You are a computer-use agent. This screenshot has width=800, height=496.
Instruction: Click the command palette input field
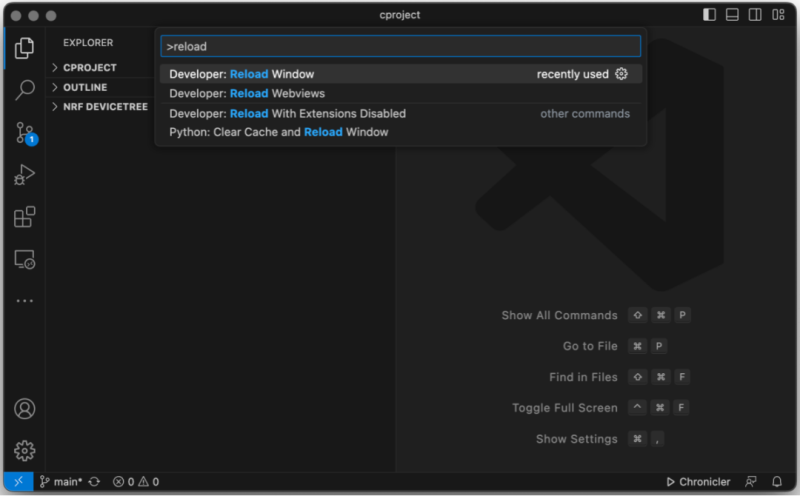click(x=400, y=46)
